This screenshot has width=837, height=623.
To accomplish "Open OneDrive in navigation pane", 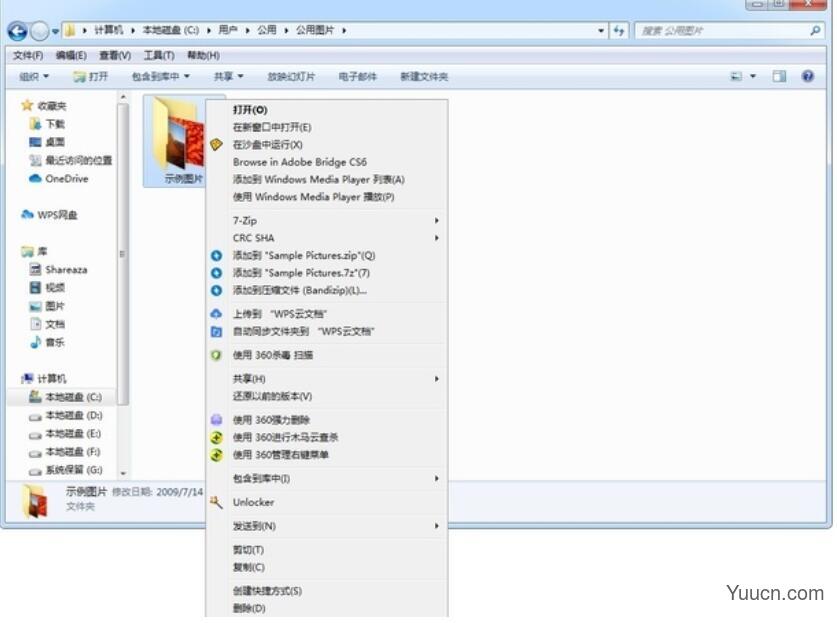I will tap(59, 178).
